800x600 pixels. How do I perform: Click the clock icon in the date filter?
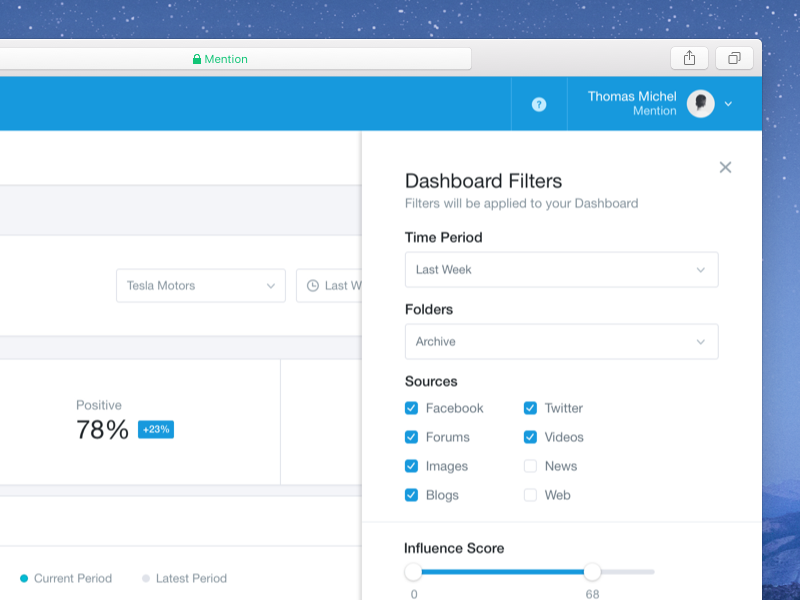pos(312,285)
